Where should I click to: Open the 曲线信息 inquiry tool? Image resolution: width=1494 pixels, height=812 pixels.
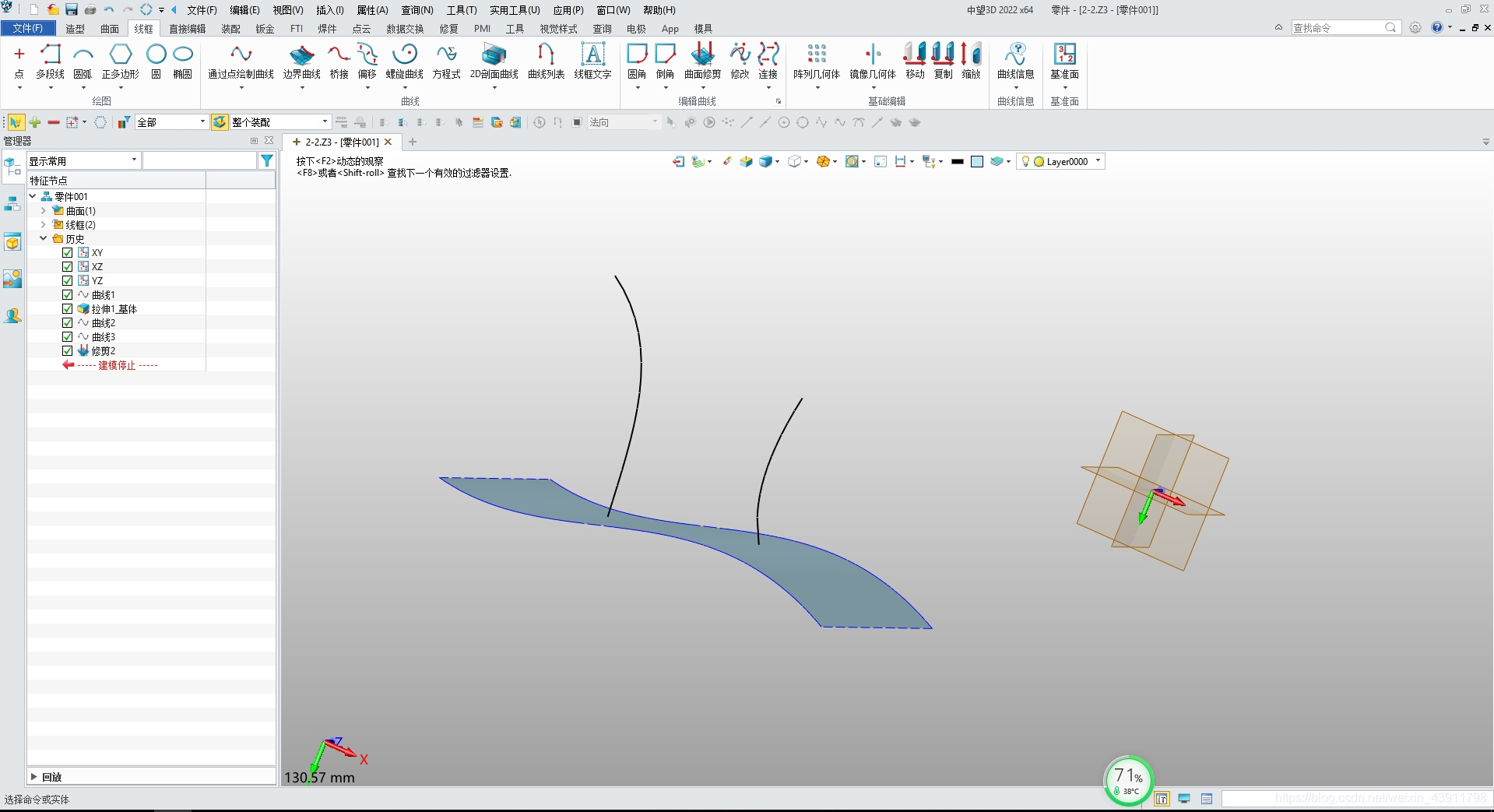coord(1016,61)
